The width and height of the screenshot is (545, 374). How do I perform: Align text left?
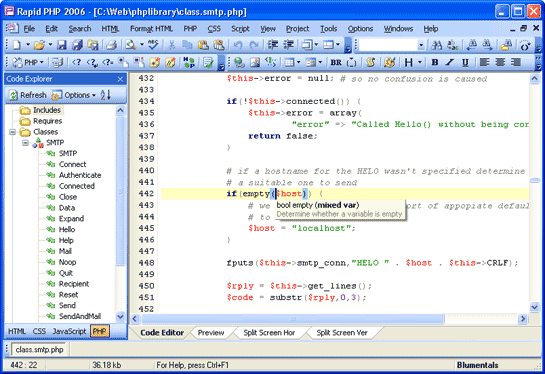(x=484, y=63)
